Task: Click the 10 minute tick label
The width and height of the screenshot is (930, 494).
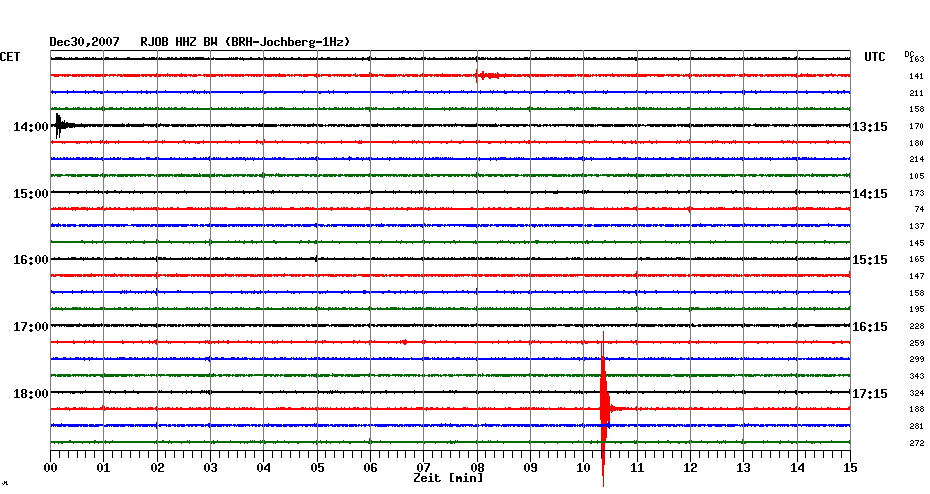Action: [584, 468]
